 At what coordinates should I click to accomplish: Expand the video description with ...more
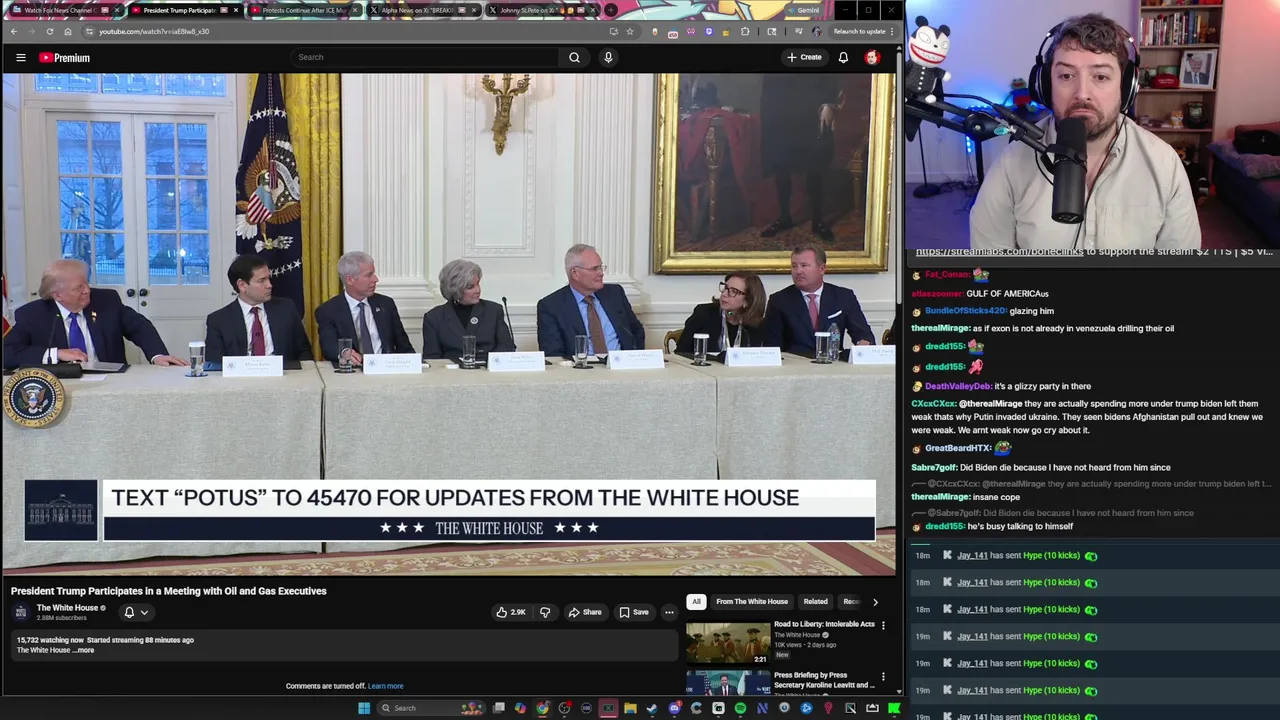coord(84,650)
